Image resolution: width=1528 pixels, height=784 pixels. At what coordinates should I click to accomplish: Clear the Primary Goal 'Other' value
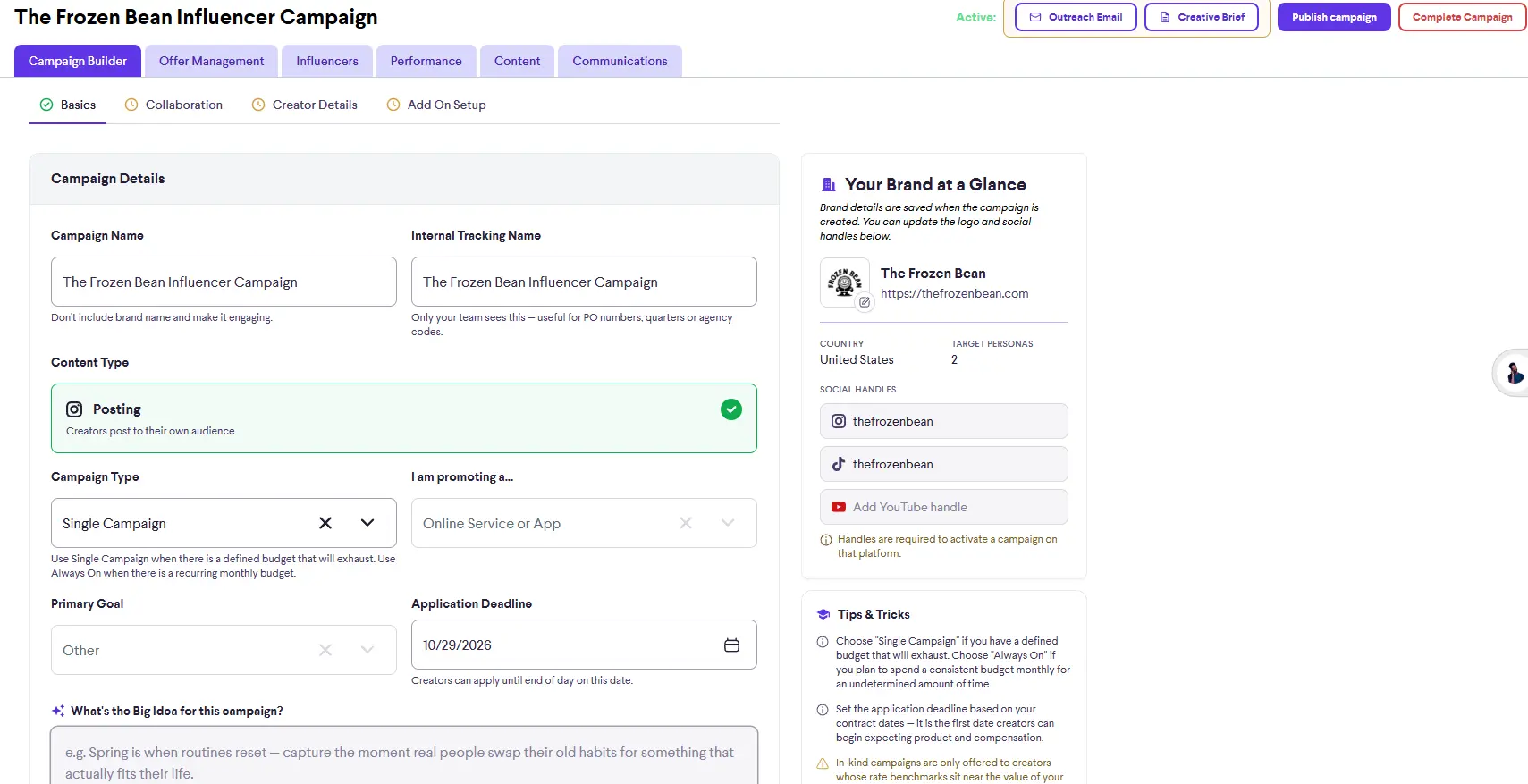point(325,650)
